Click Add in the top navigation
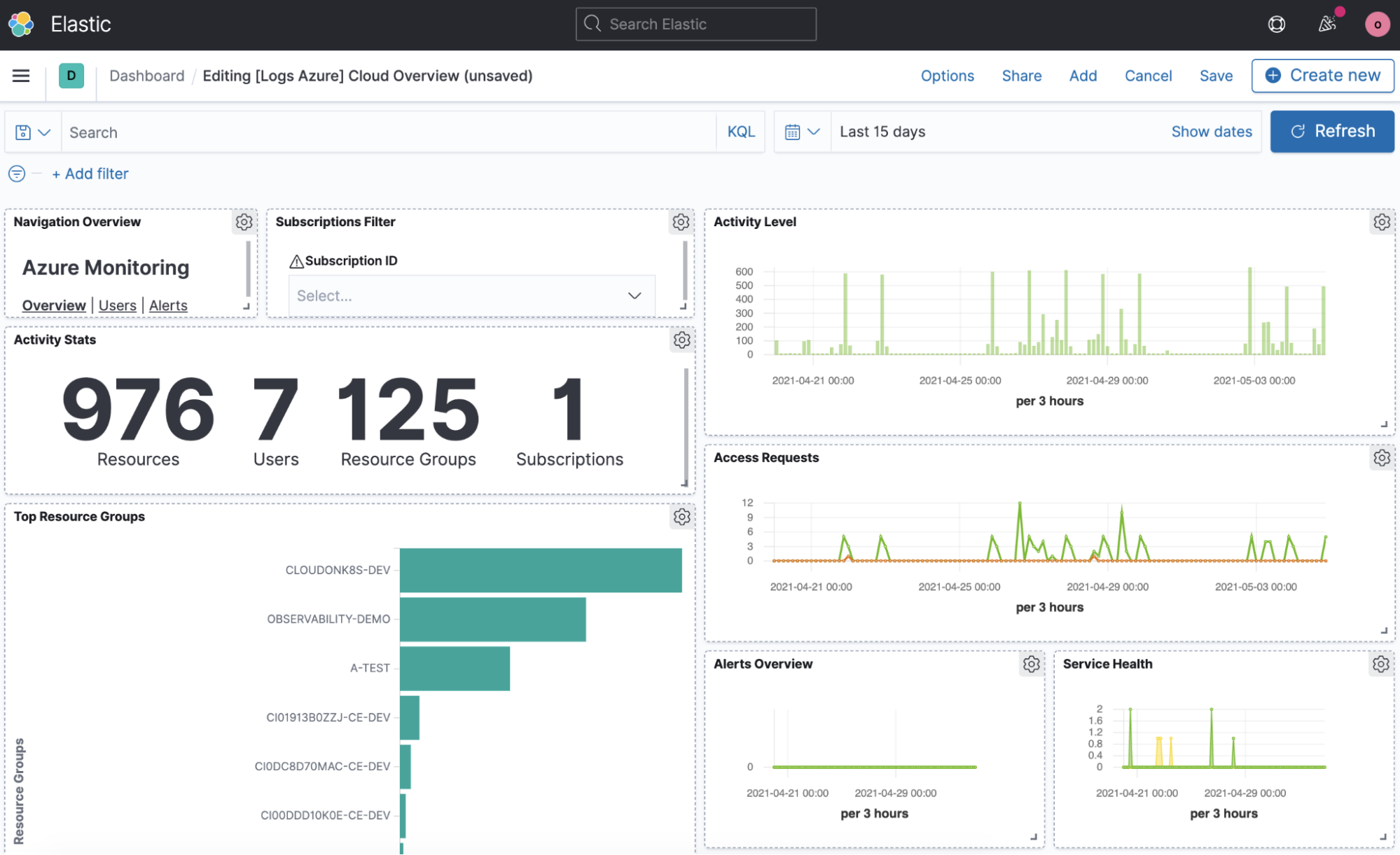 pos(1083,76)
